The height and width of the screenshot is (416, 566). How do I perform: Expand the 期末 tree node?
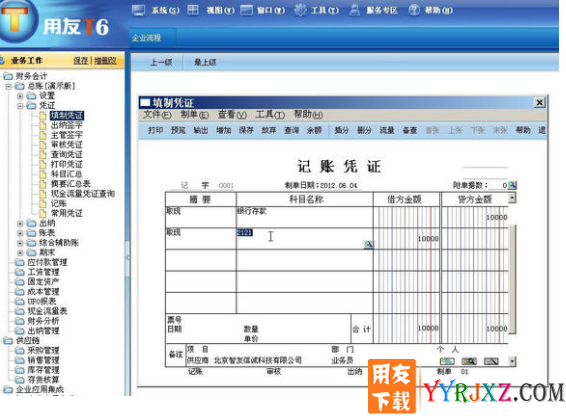pos(20,253)
